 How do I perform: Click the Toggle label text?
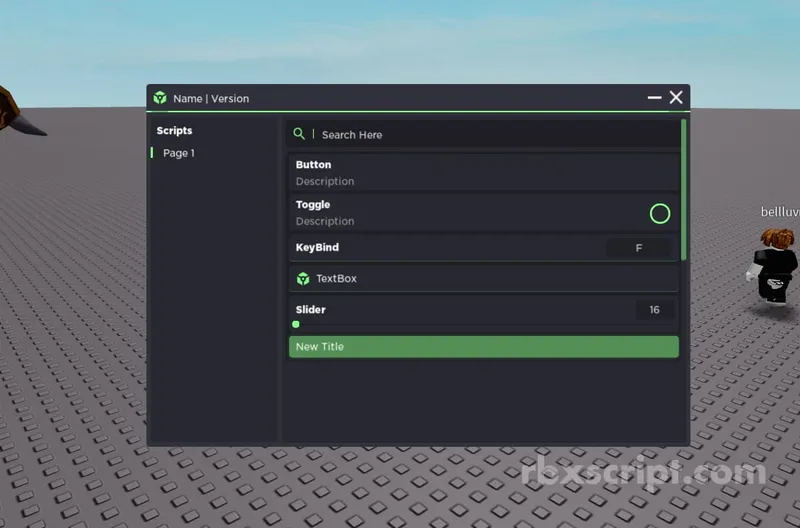pyautogui.click(x=313, y=205)
